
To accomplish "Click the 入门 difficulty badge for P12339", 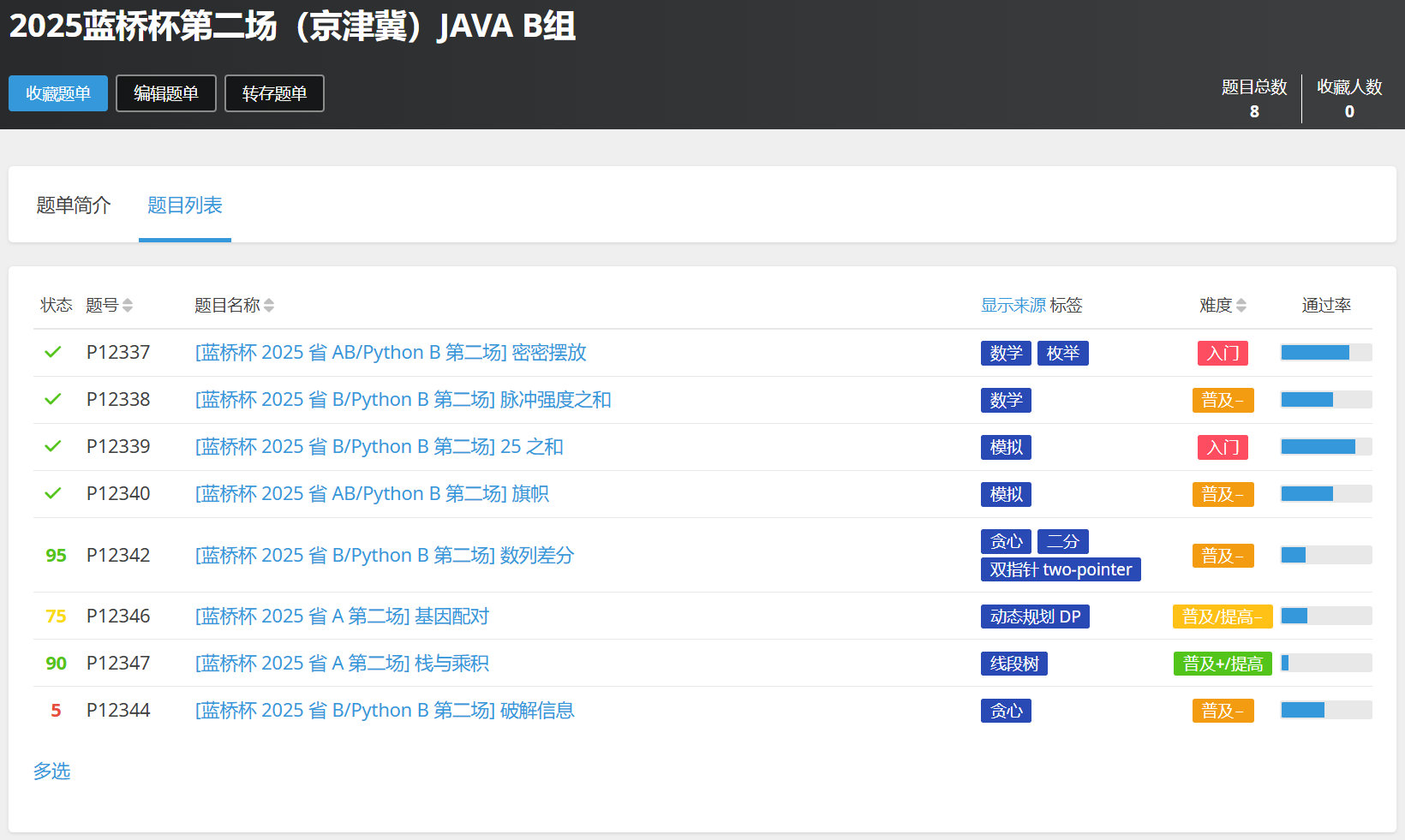I will [1223, 448].
